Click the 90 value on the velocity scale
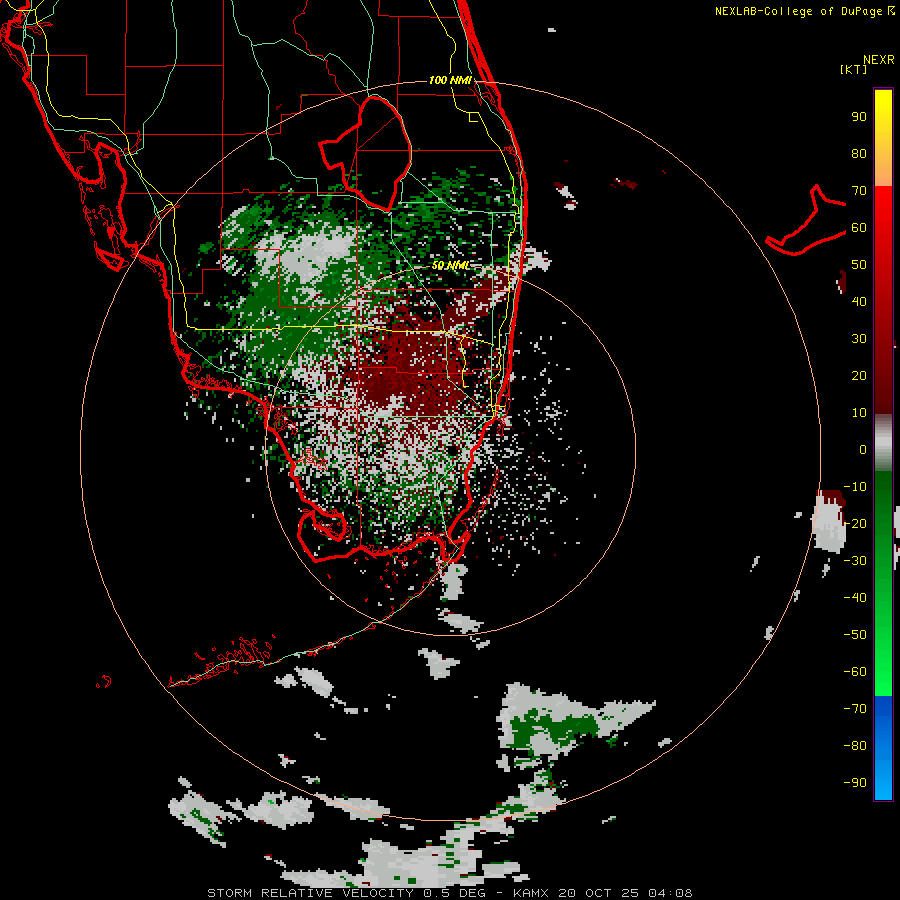Image resolution: width=900 pixels, height=900 pixels. 859,117
